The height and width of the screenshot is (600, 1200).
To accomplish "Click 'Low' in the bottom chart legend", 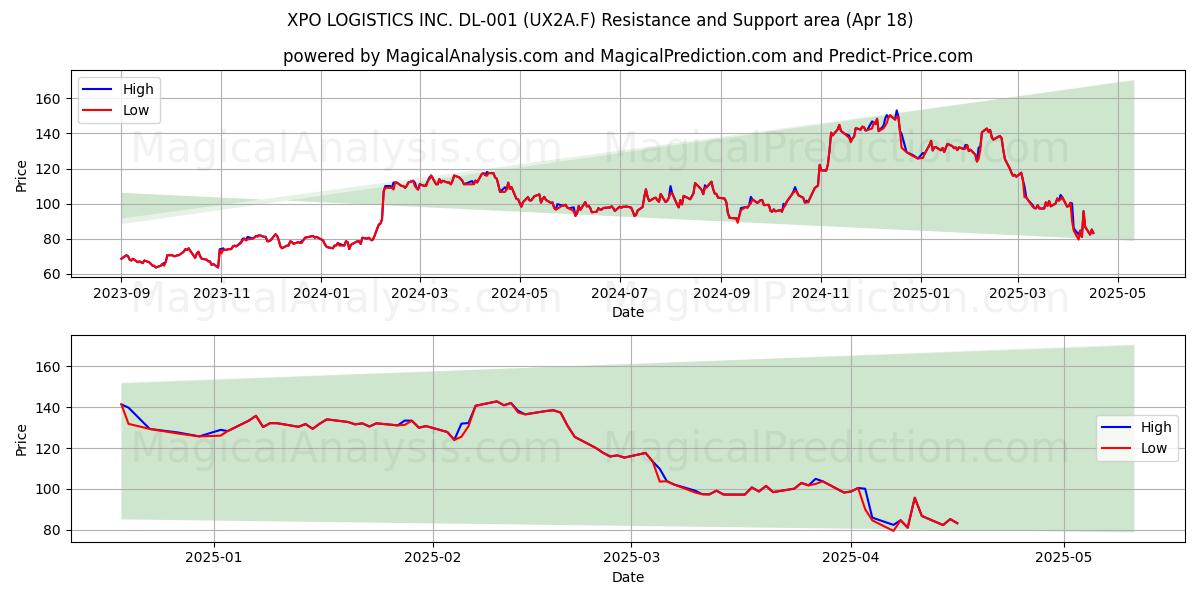I will pyautogui.click(x=1154, y=448).
